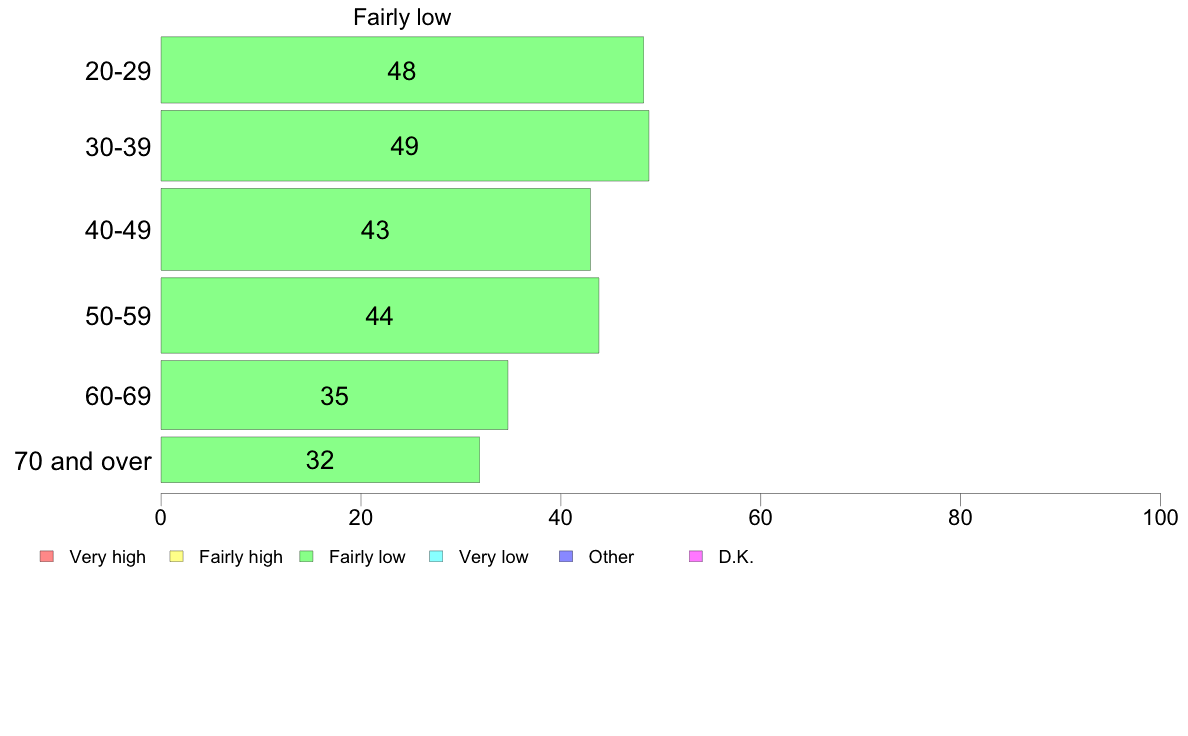The height and width of the screenshot is (736, 1188).
Task: Click the 60 tick label on the axis
Action: 760,518
